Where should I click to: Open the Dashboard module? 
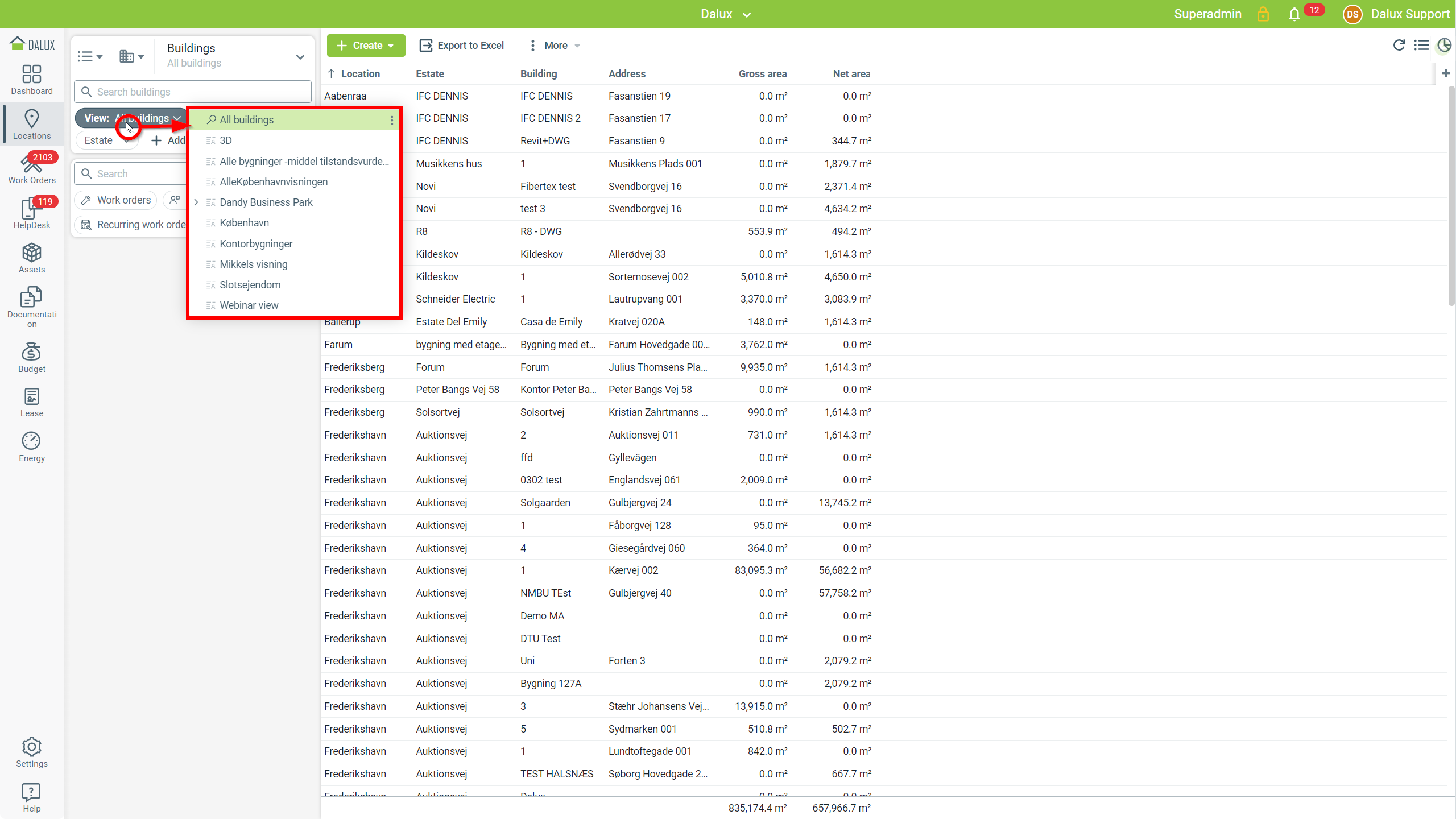point(32,79)
